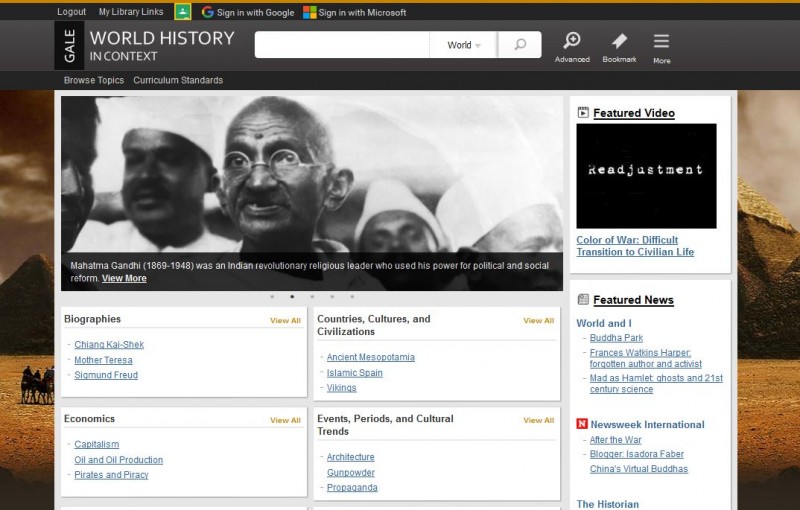Open Mad as Hamlet article
800x510 pixels.
657,384
